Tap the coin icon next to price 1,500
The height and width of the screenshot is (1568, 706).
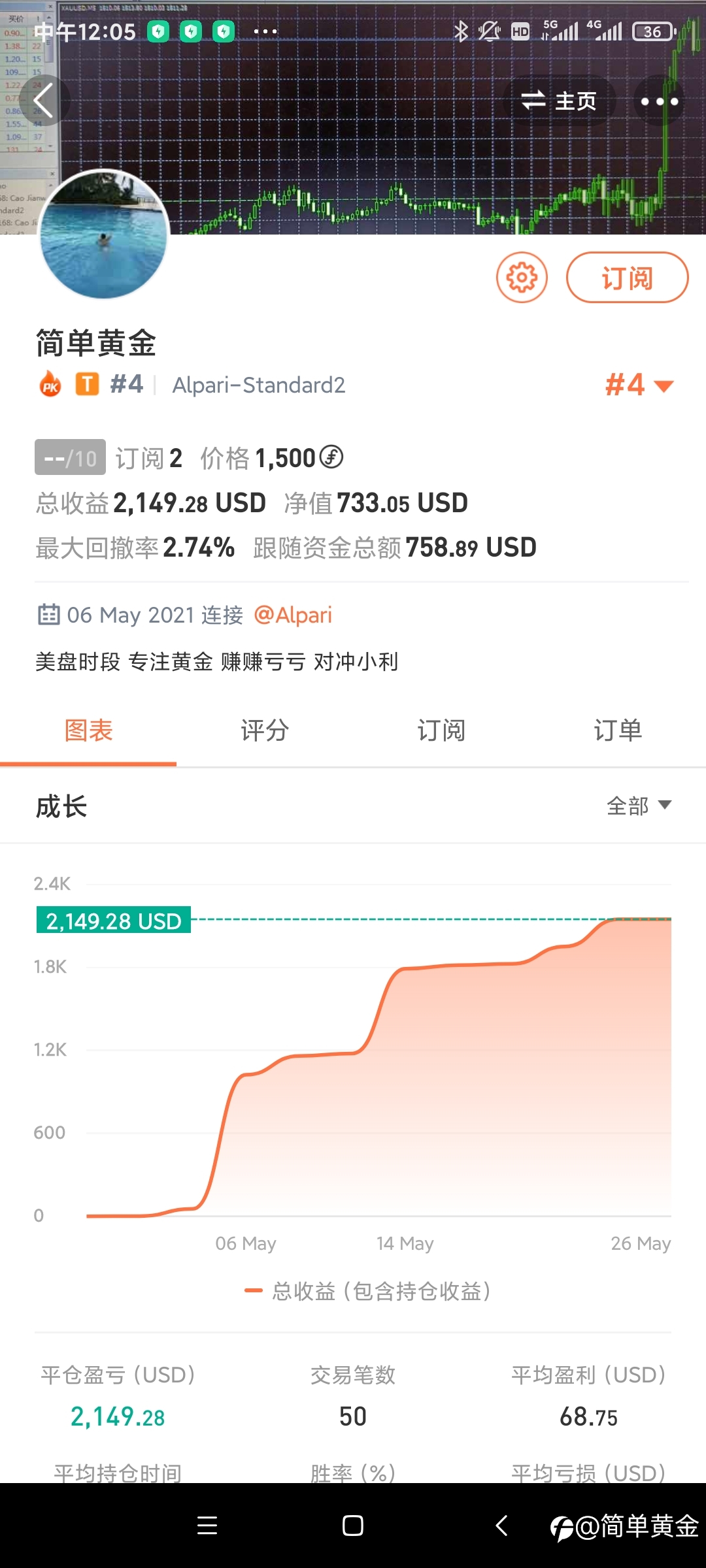coord(332,457)
